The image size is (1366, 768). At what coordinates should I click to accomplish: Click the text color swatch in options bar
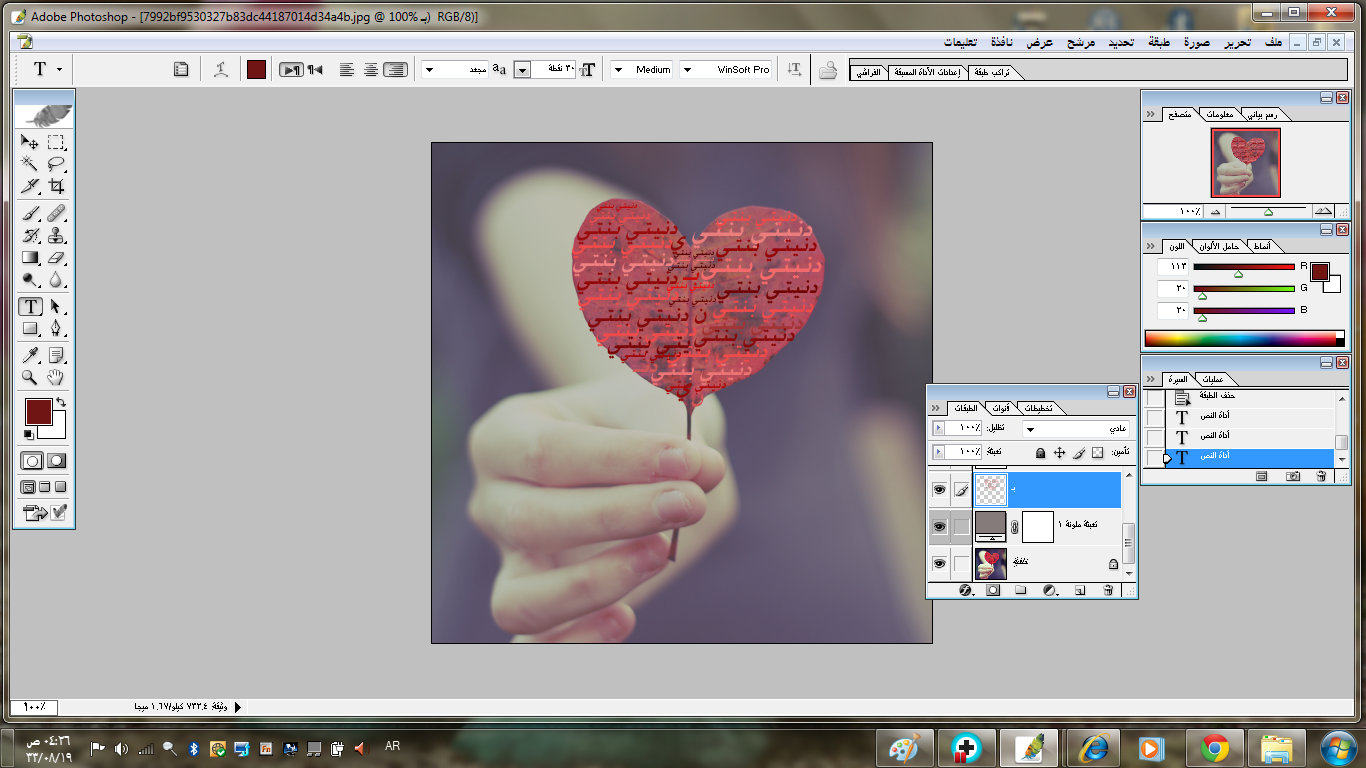click(256, 69)
